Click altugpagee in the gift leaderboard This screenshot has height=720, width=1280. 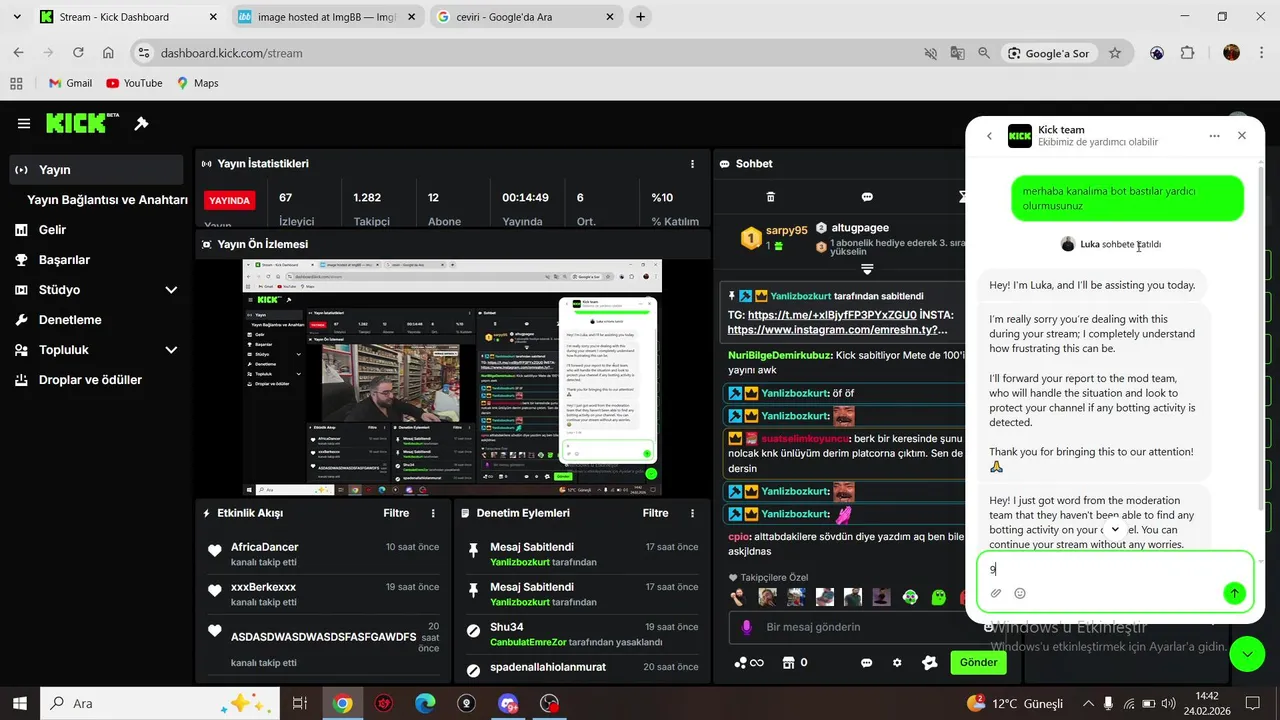tap(859, 228)
